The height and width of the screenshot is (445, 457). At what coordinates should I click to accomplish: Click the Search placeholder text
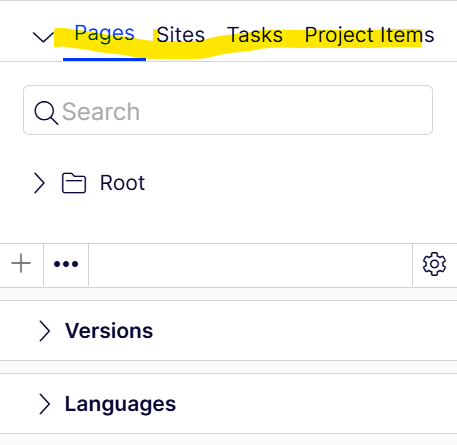(101, 111)
